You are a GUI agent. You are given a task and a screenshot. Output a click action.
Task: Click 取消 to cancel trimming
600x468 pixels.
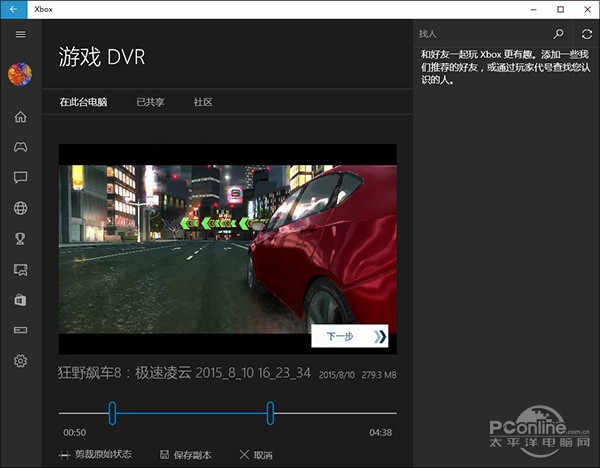[257, 455]
